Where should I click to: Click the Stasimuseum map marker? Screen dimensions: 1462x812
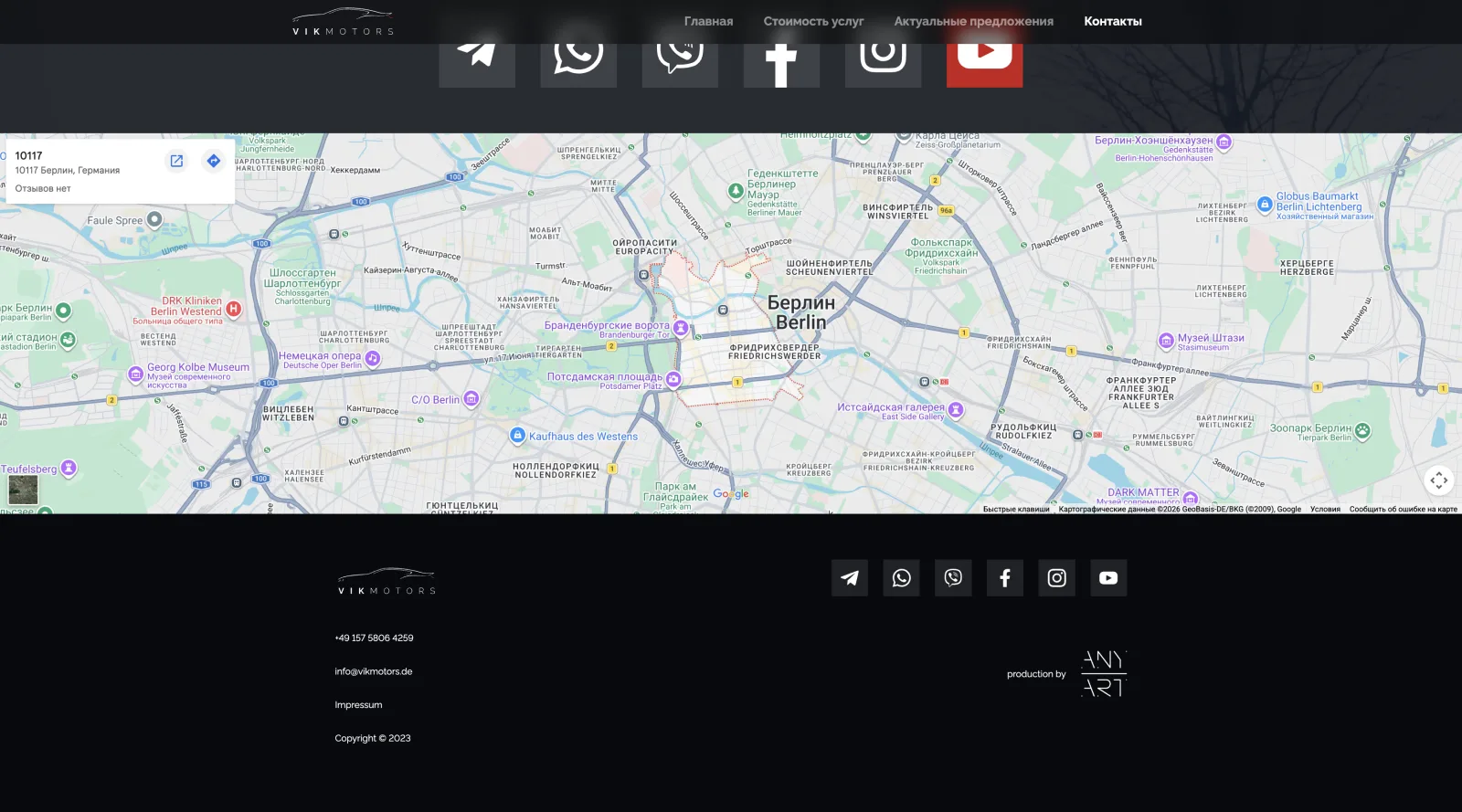[x=1166, y=342]
